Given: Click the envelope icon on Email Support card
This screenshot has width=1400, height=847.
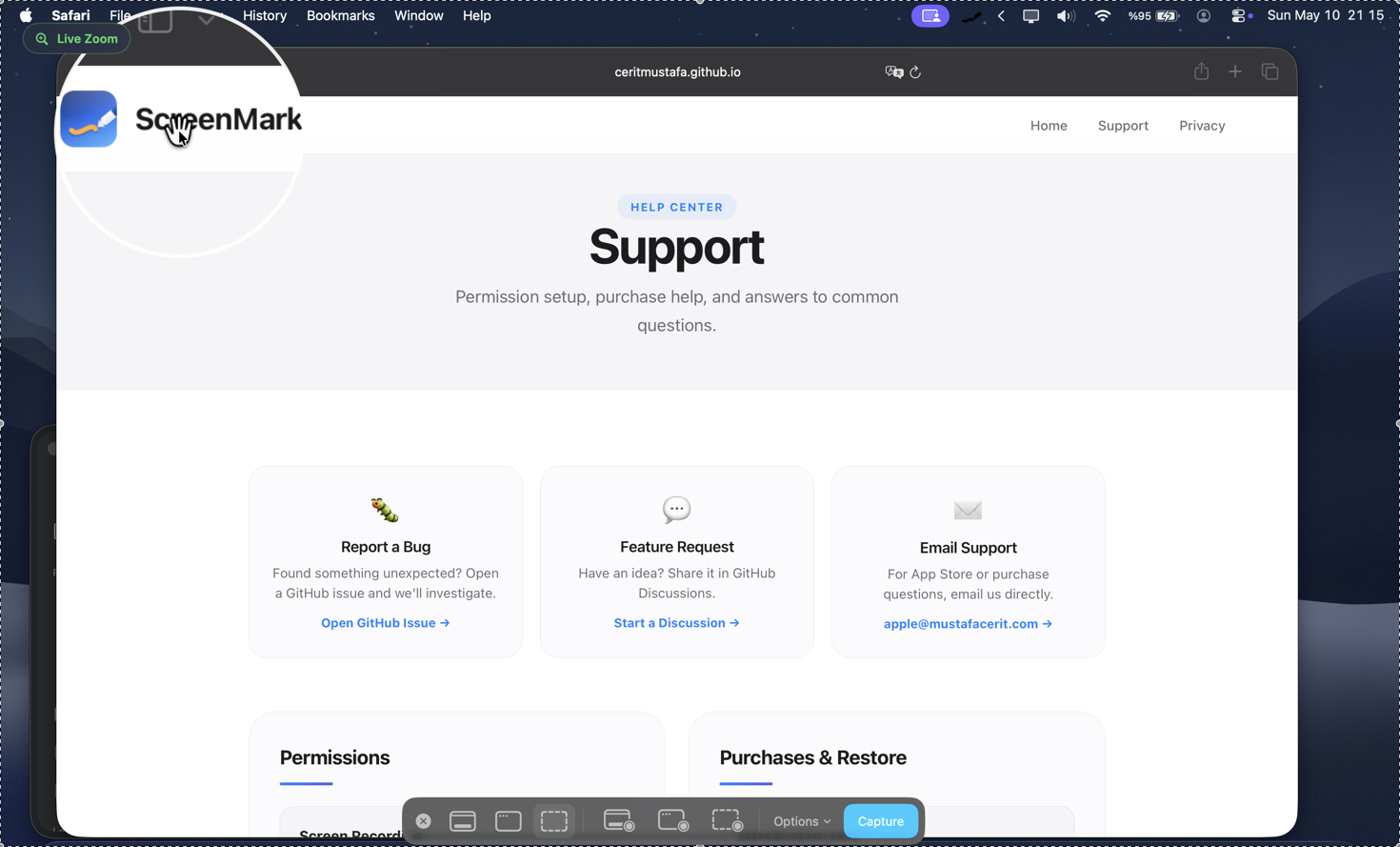Looking at the screenshot, I should click(968, 511).
